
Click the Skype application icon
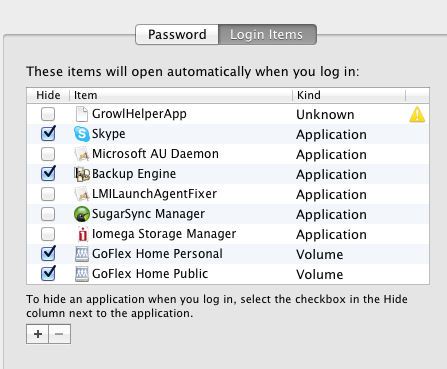[x=82, y=134]
